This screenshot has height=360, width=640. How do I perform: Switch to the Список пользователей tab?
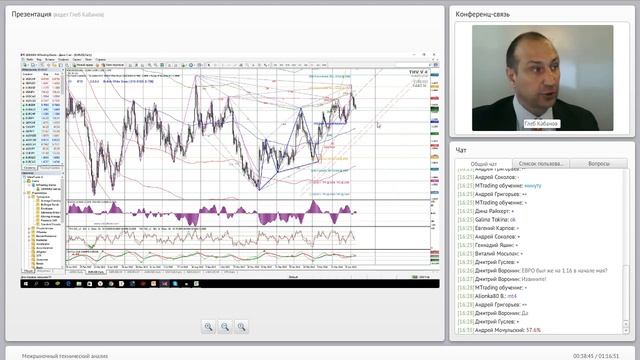pos(541,164)
